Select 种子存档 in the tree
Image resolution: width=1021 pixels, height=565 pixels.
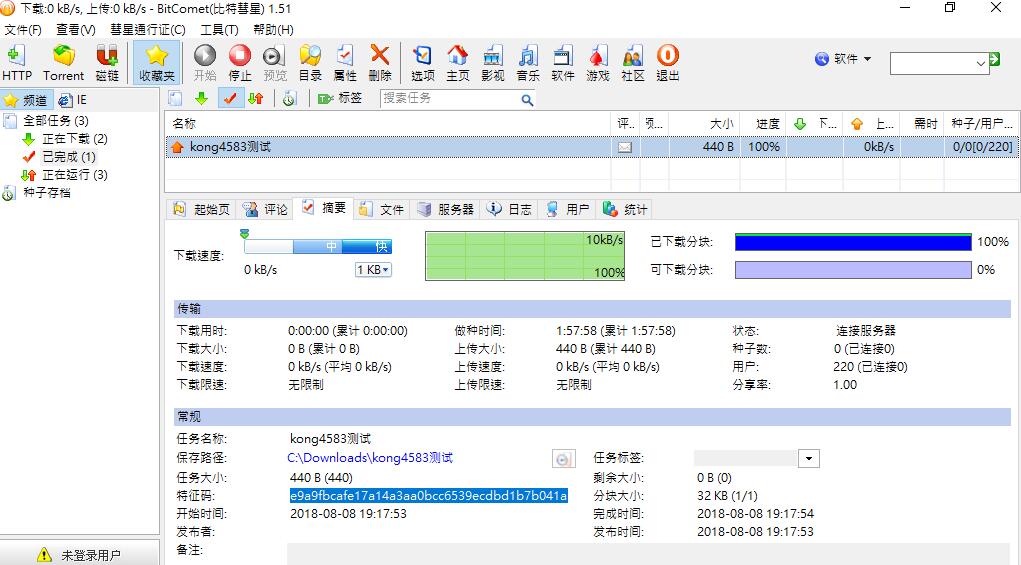click(47, 193)
